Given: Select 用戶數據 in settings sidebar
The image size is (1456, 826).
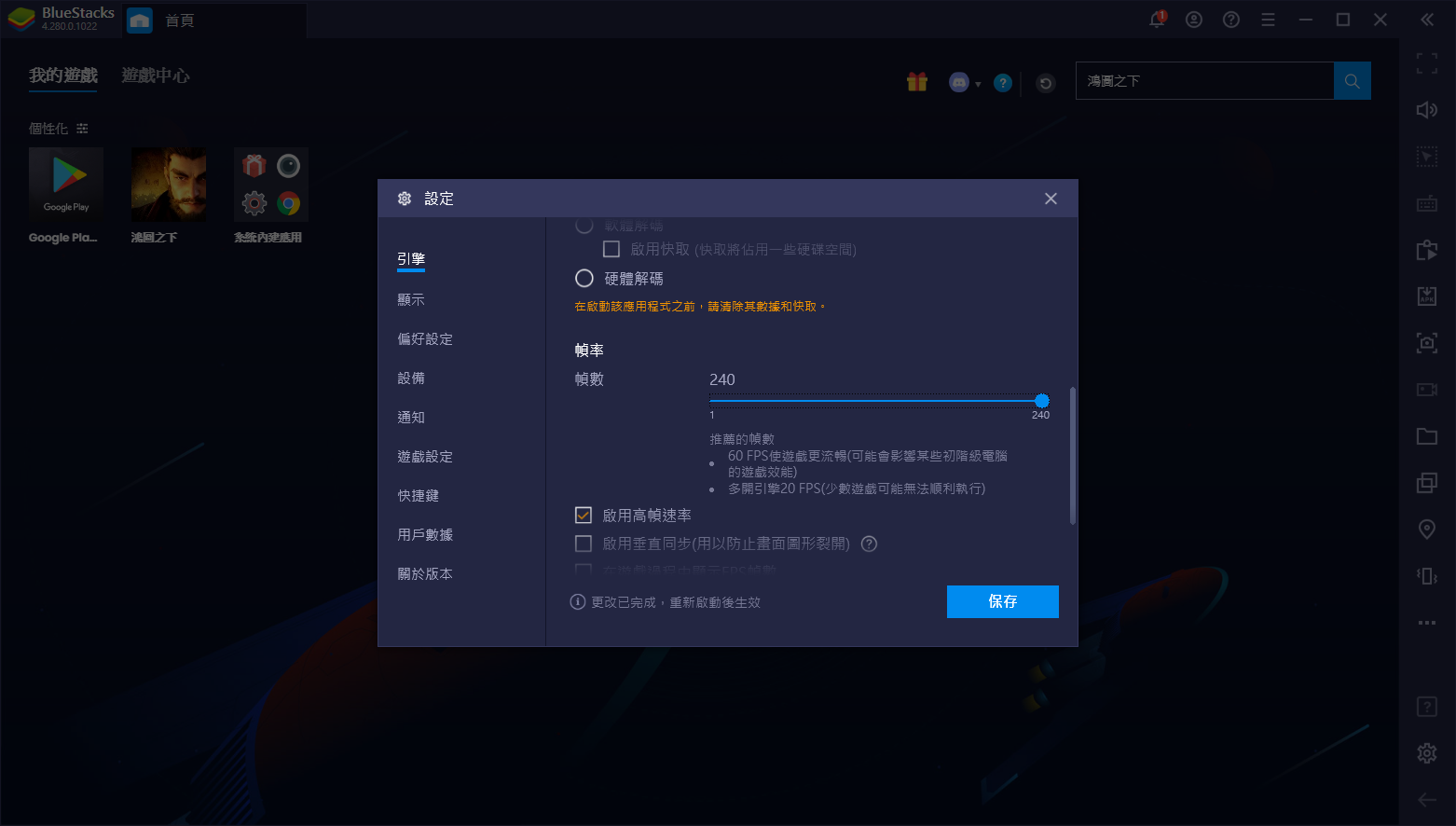Looking at the screenshot, I should (x=425, y=534).
